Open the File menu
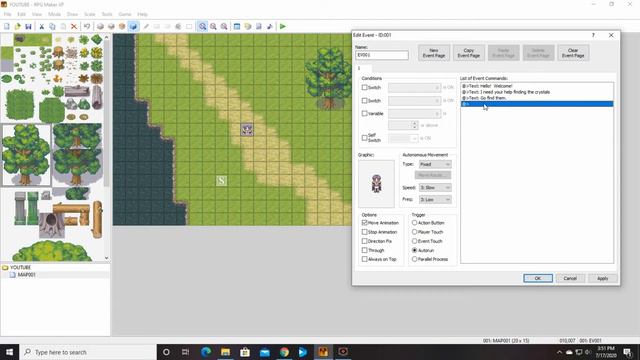The width and height of the screenshot is (640, 360). click(7, 14)
